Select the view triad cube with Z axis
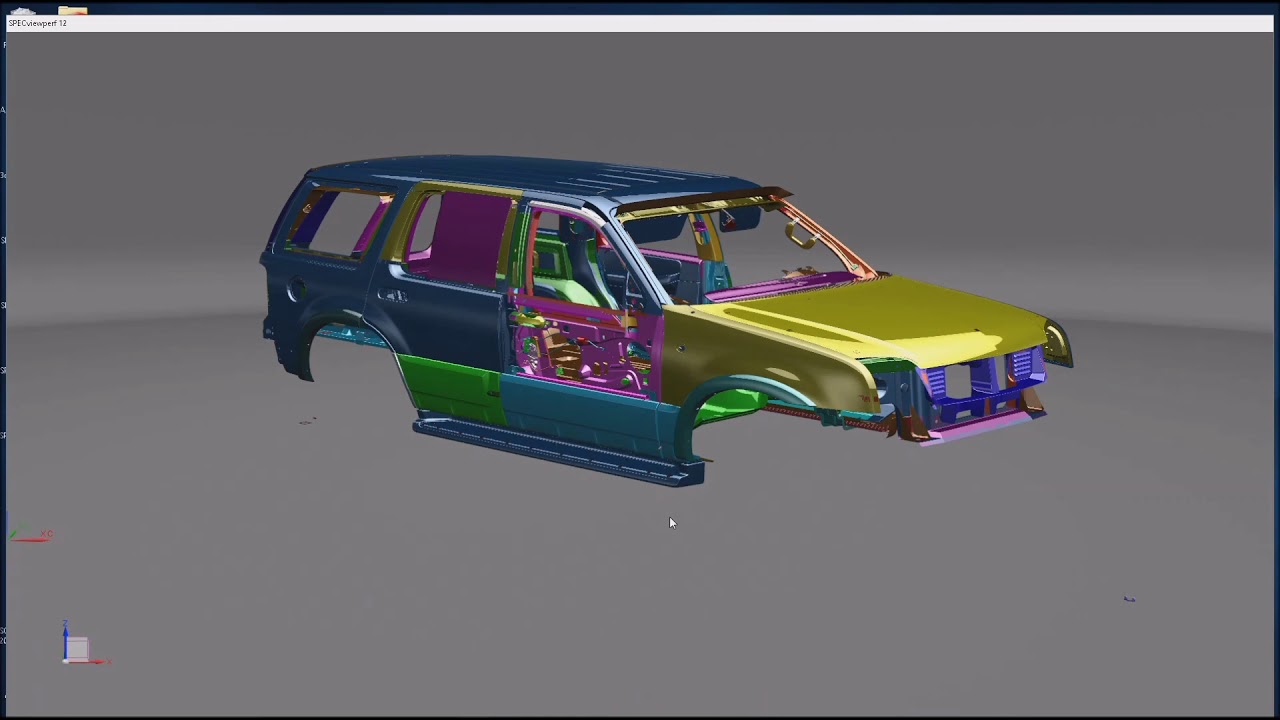The width and height of the screenshot is (1280, 720). click(x=77, y=648)
